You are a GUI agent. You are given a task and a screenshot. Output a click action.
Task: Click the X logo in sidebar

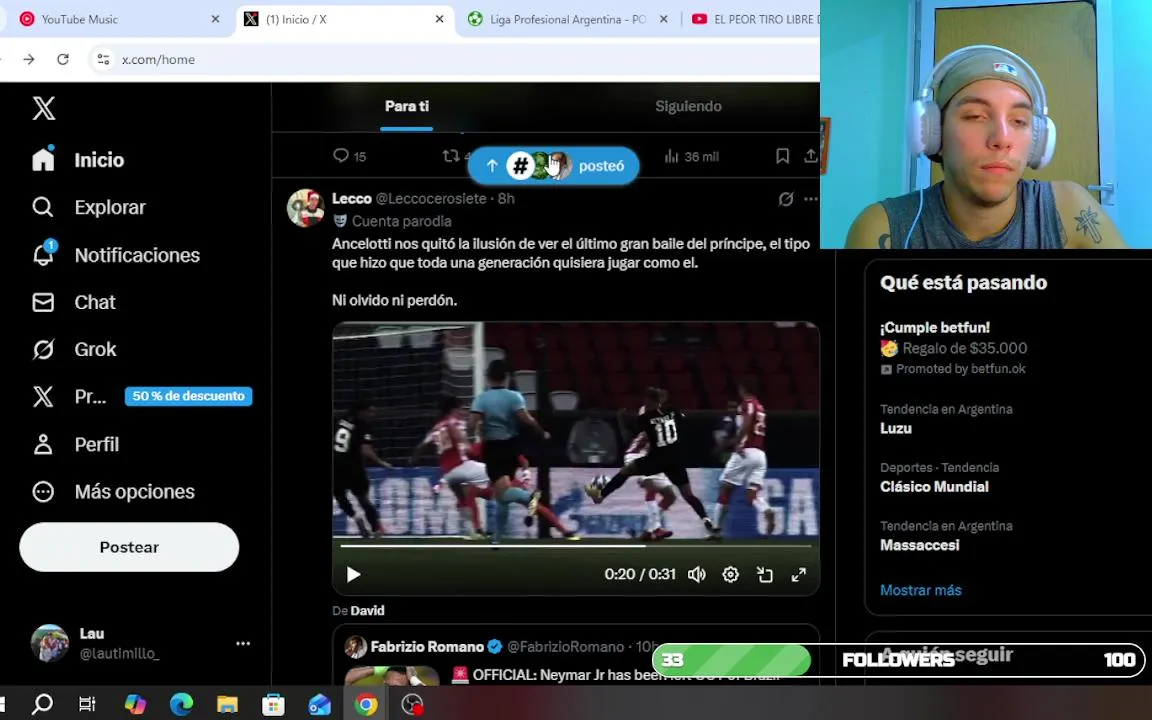[x=43, y=109]
